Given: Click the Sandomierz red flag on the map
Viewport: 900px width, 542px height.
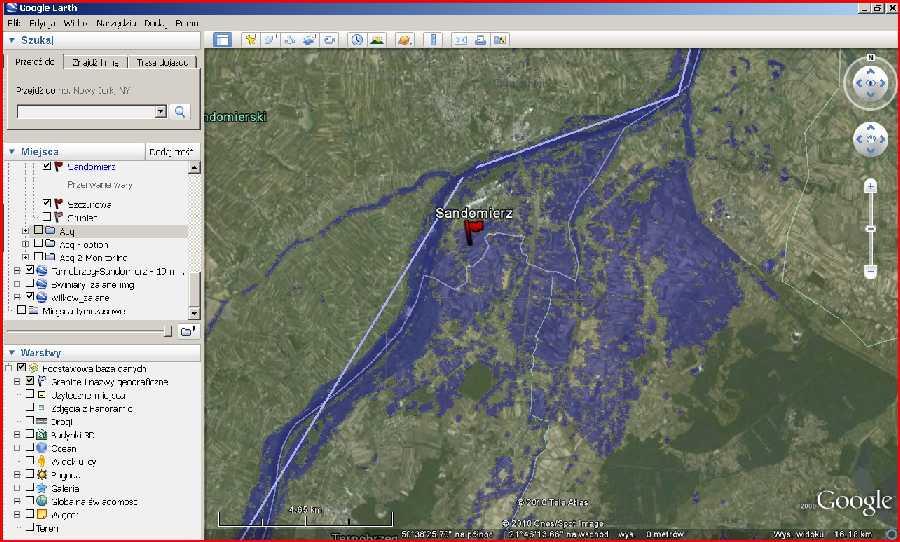Looking at the screenshot, I should (x=473, y=233).
